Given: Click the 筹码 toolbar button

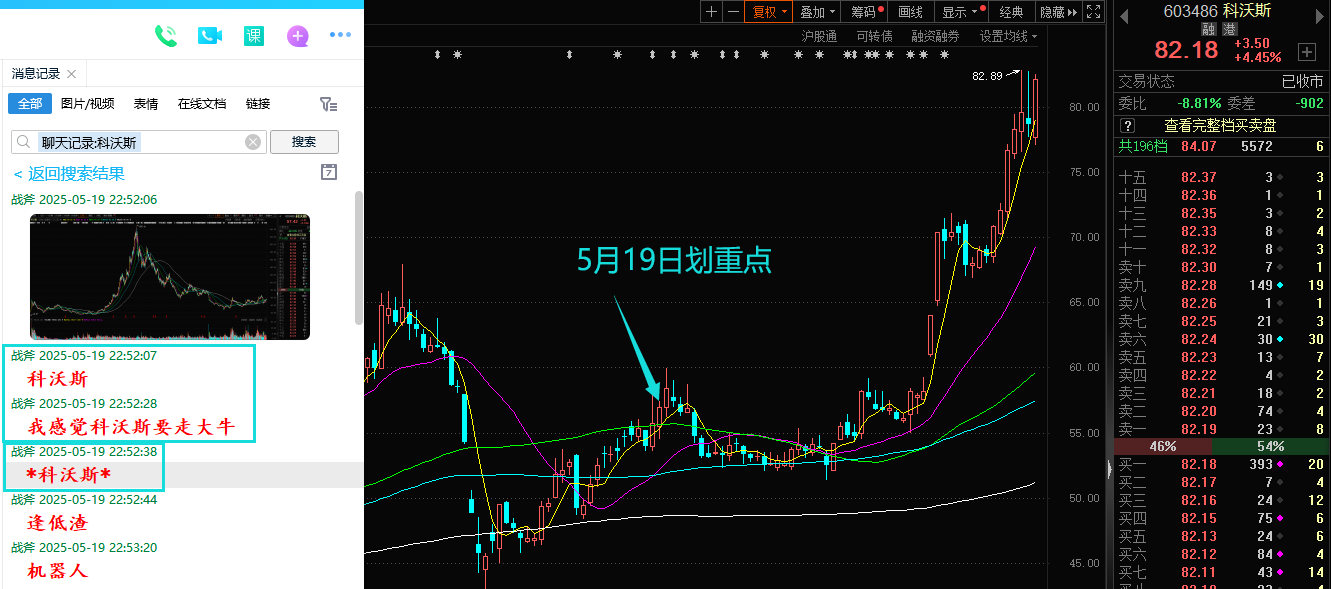Looking at the screenshot, I should [866, 12].
